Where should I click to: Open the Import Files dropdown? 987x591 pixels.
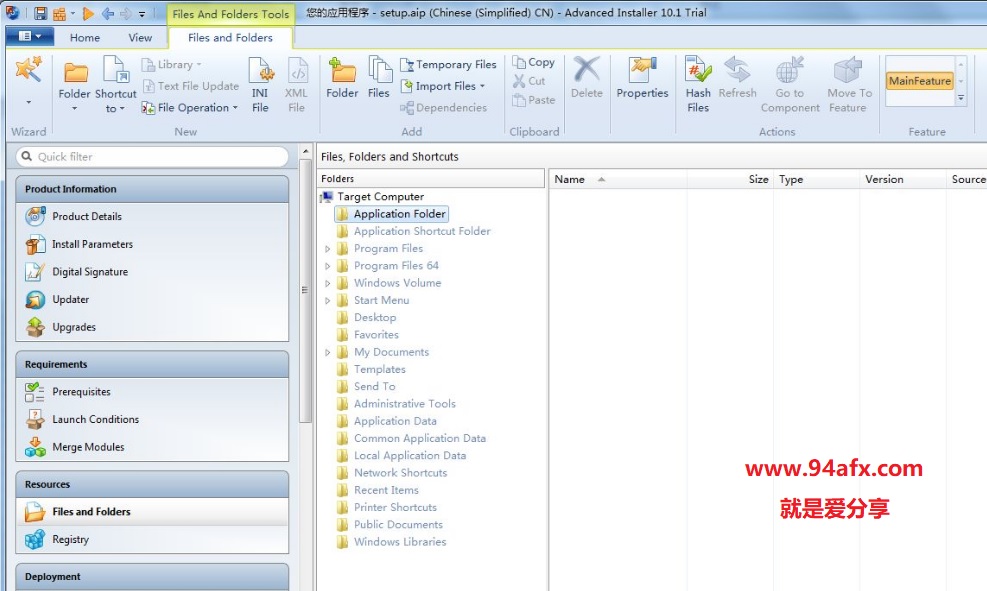pyautogui.click(x=444, y=86)
